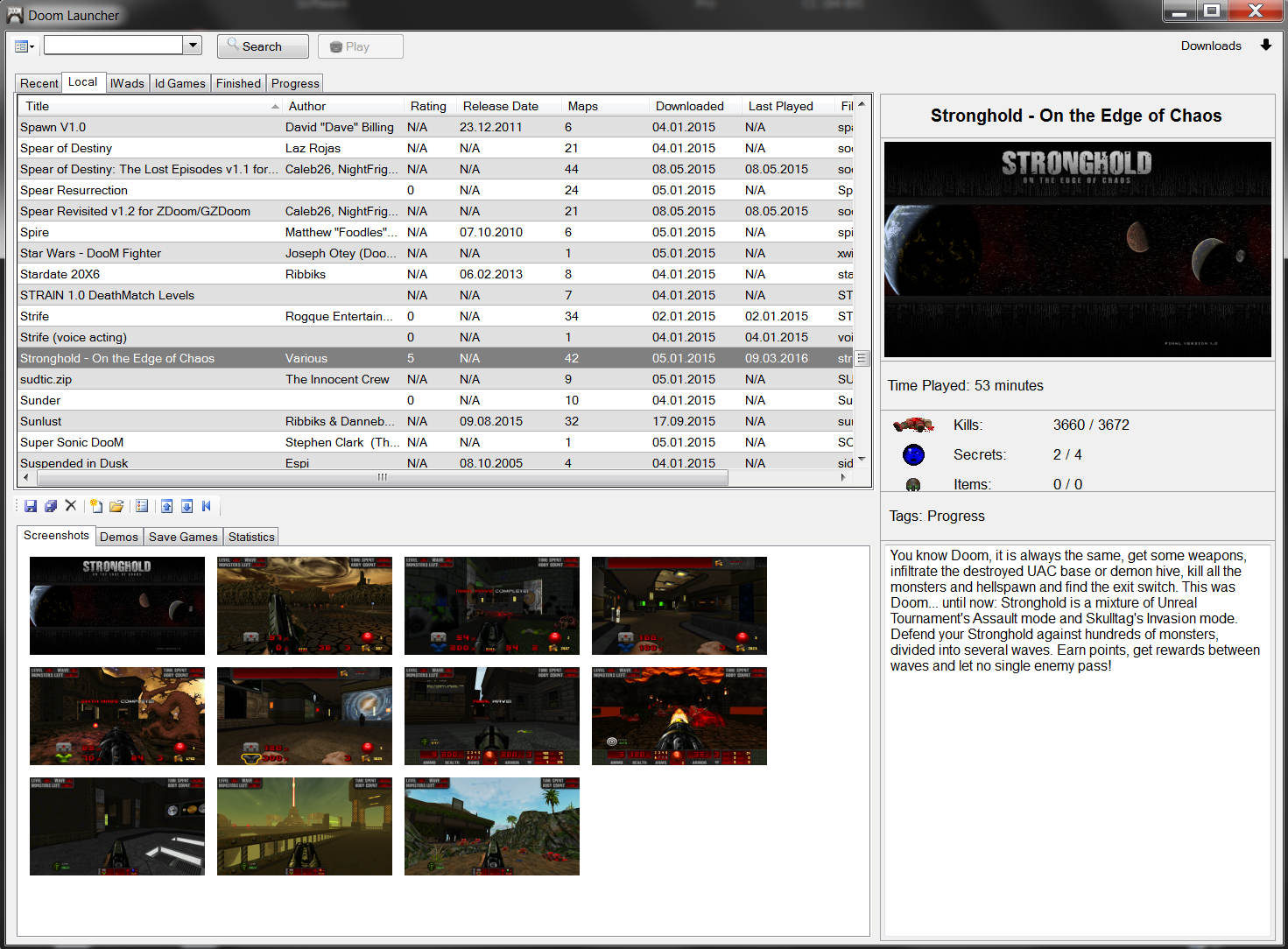The height and width of the screenshot is (949, 1288).
Task: Click the details list toolbar icon
Action: pyautogui.click(x=142, y=506)
